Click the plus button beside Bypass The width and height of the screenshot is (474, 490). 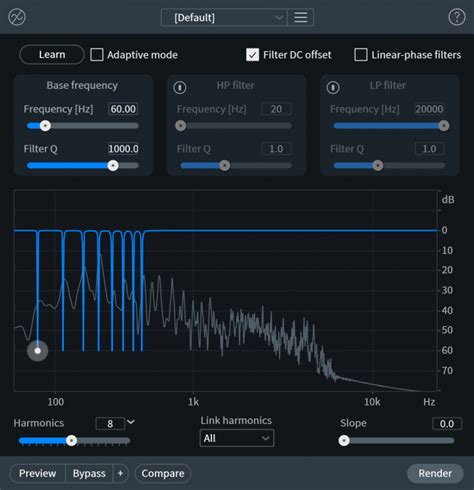click(x=120, y=473)
